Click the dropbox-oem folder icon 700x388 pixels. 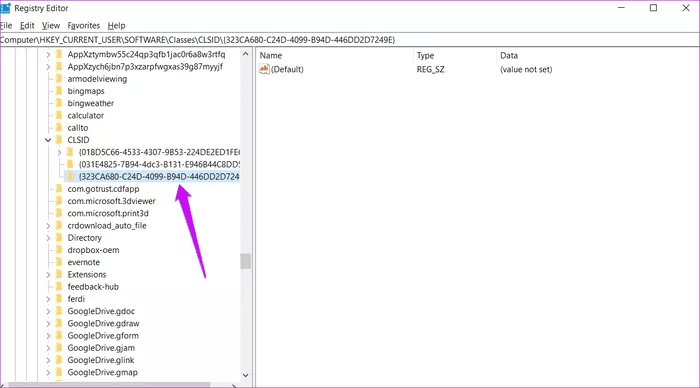pyautogui.click(x=59, y=250)
